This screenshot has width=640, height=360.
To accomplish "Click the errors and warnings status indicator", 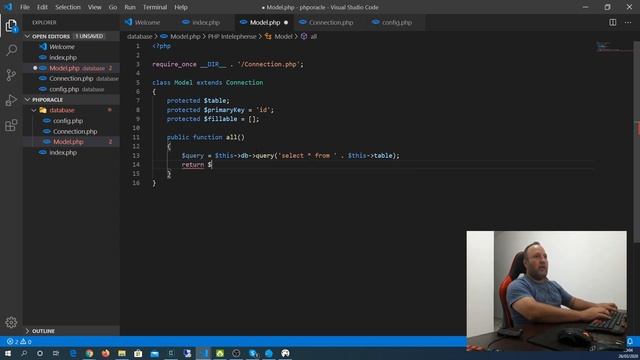I will pos(19,341).
